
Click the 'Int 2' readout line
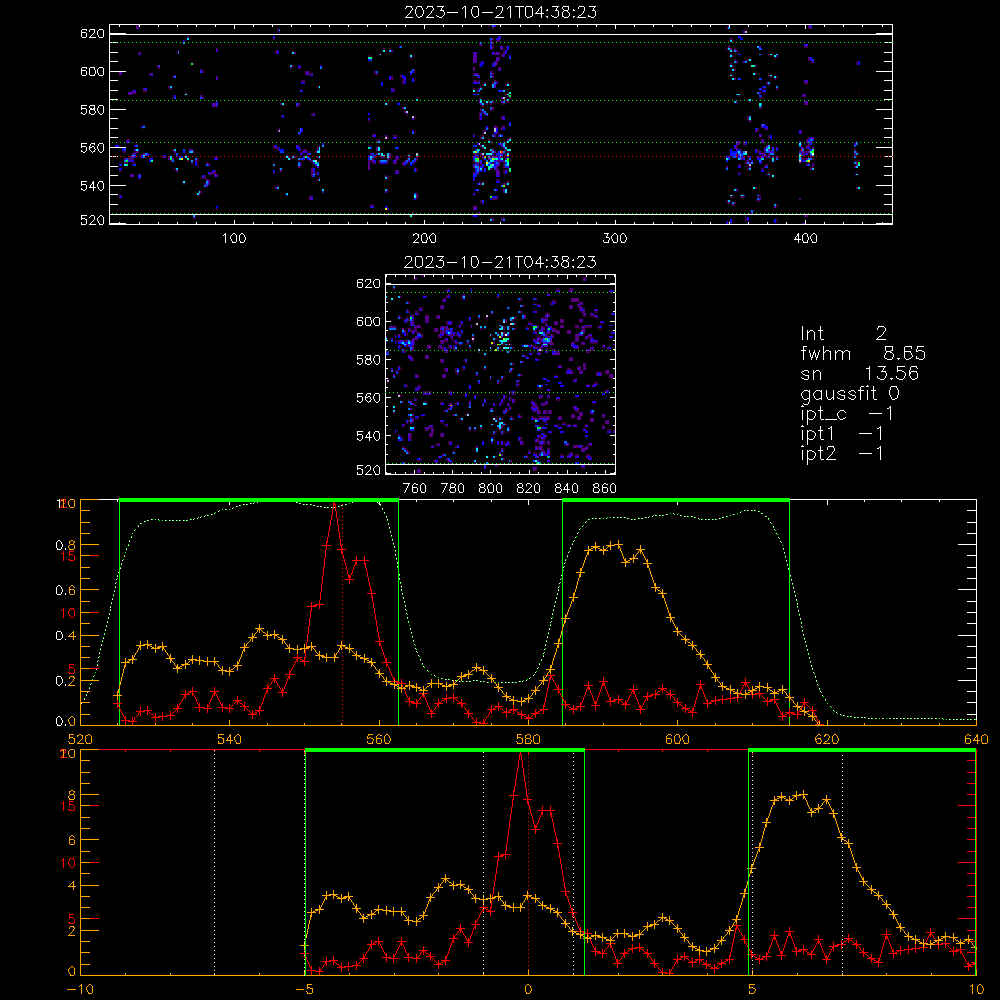(843, 334)
